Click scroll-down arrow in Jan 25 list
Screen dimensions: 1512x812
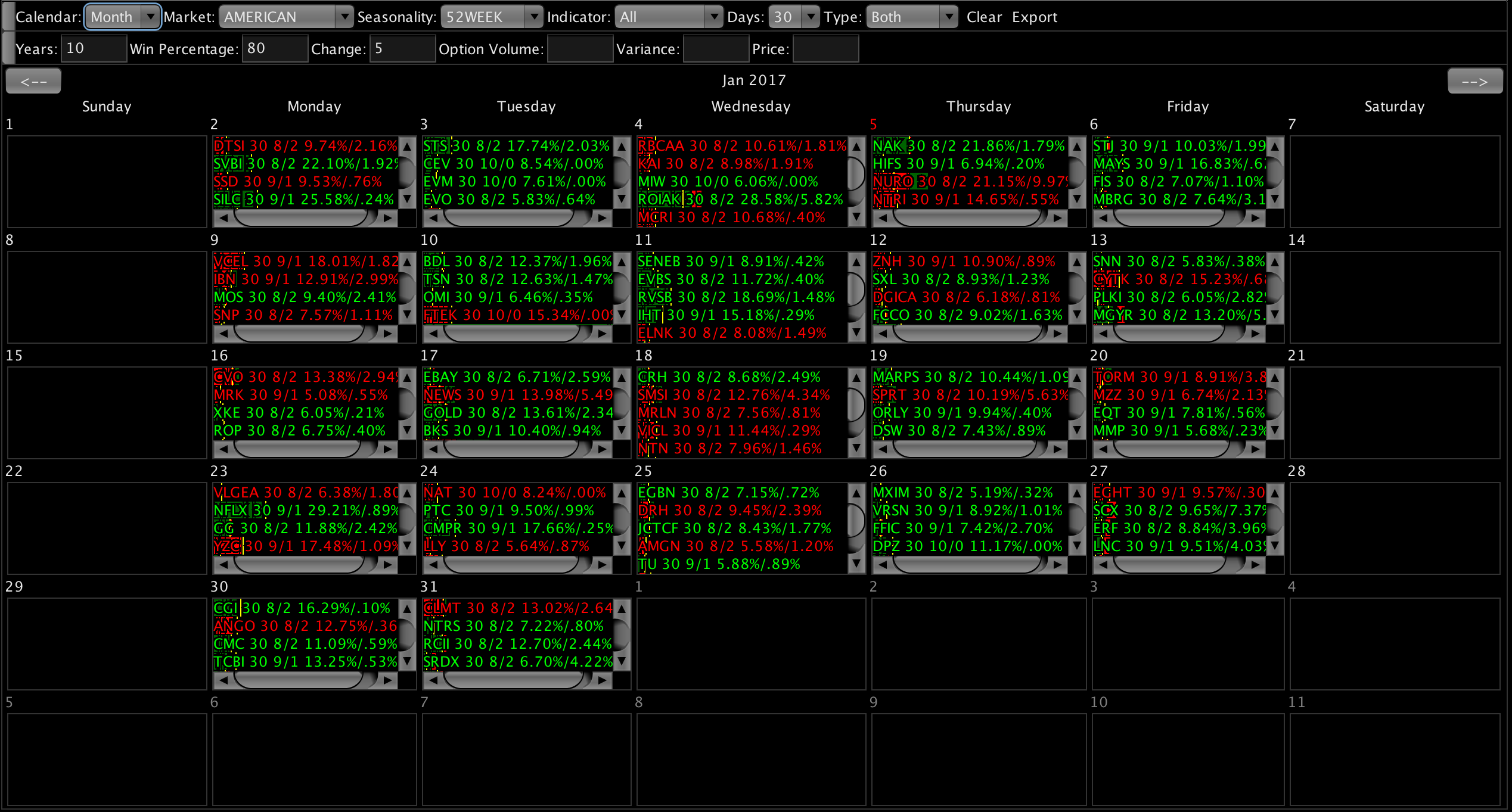click(856, 564)
